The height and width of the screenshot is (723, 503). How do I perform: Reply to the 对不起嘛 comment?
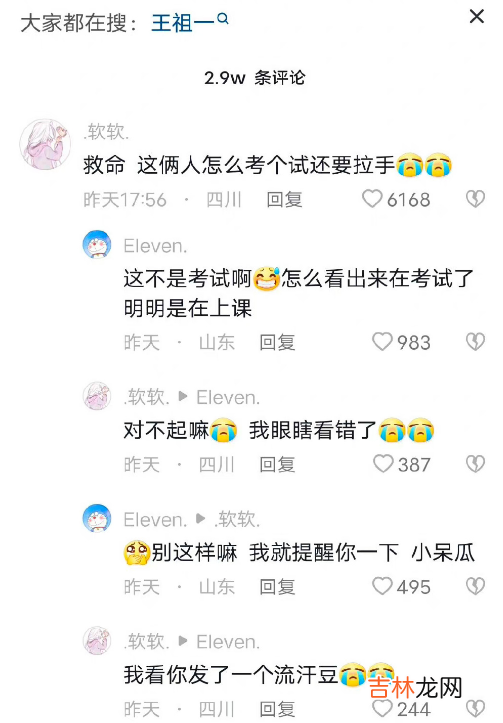point(277,464)
